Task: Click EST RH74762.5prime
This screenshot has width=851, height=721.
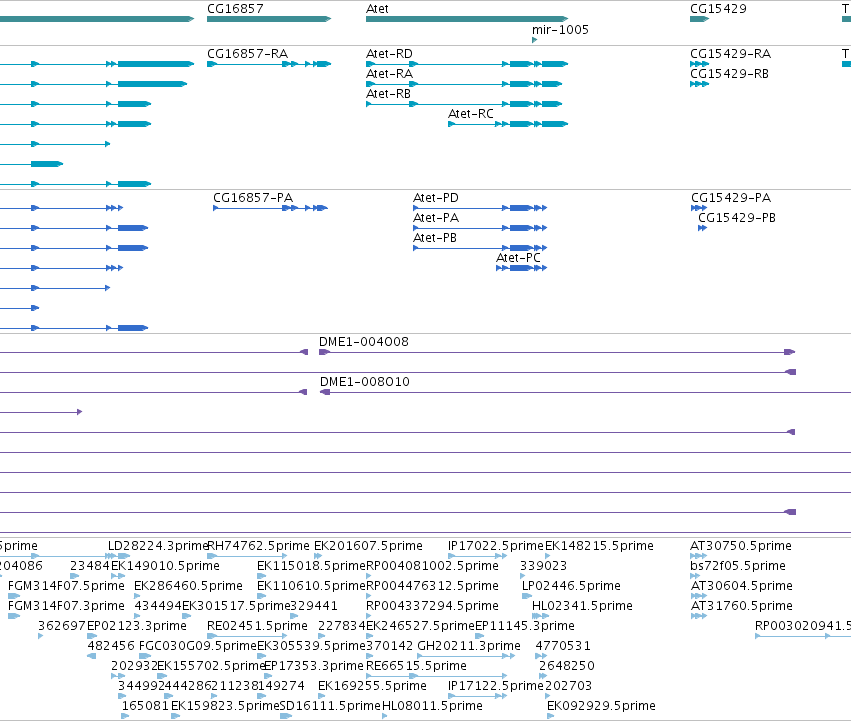Action: point(258,546)
